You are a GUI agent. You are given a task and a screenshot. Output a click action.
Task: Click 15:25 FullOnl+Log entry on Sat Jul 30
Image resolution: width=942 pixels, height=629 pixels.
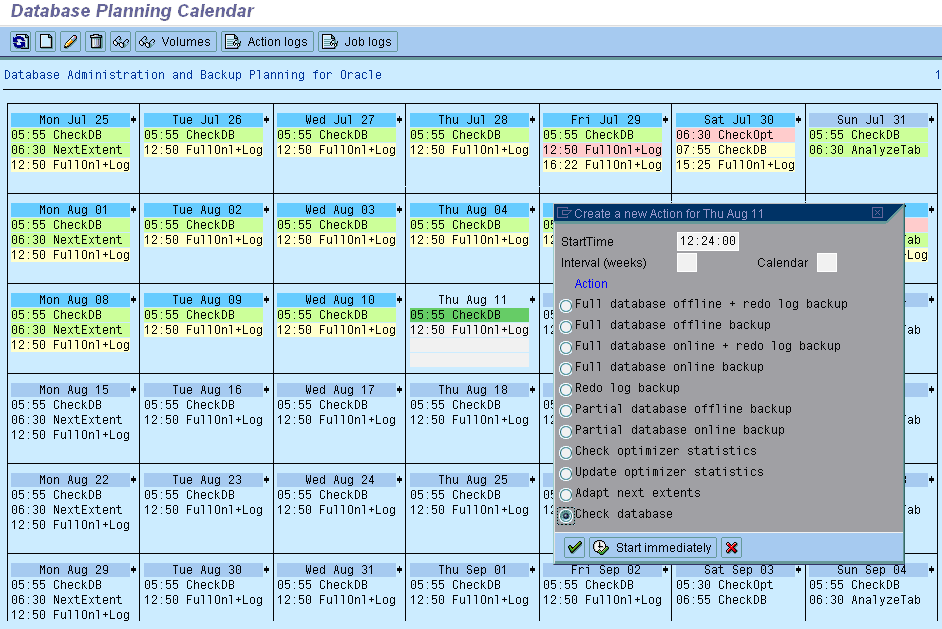click(735, 165)
